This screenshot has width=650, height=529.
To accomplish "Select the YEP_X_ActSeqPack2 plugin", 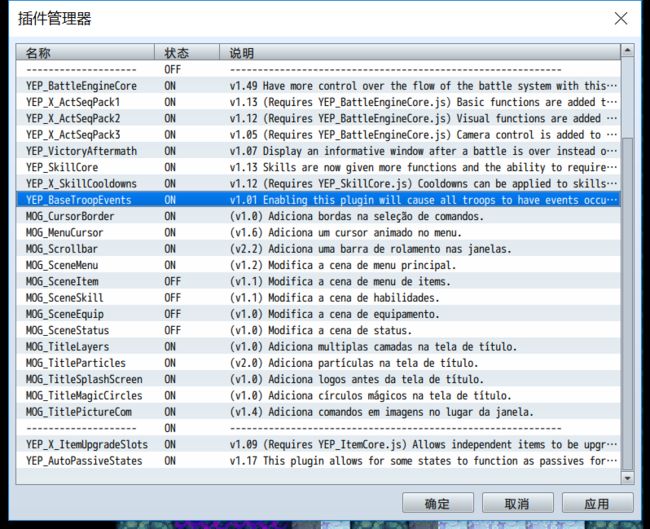I will tap(318, 118).
